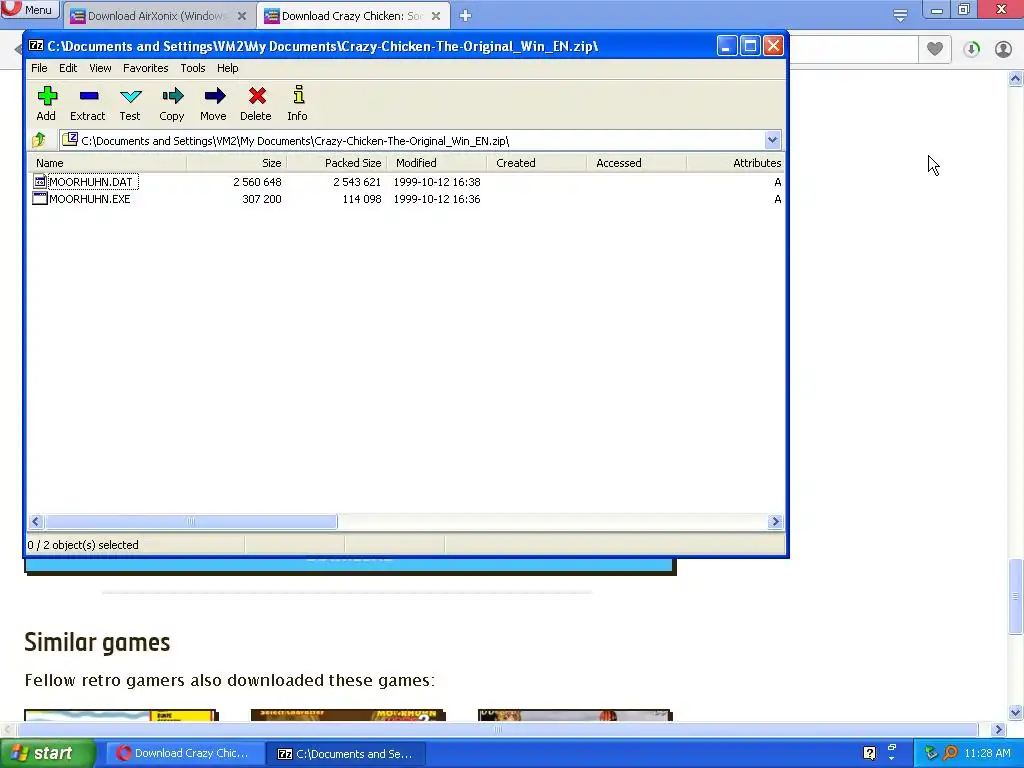Open the View menu
This screenshot has width=1024, height=768.
pos(100,68)
